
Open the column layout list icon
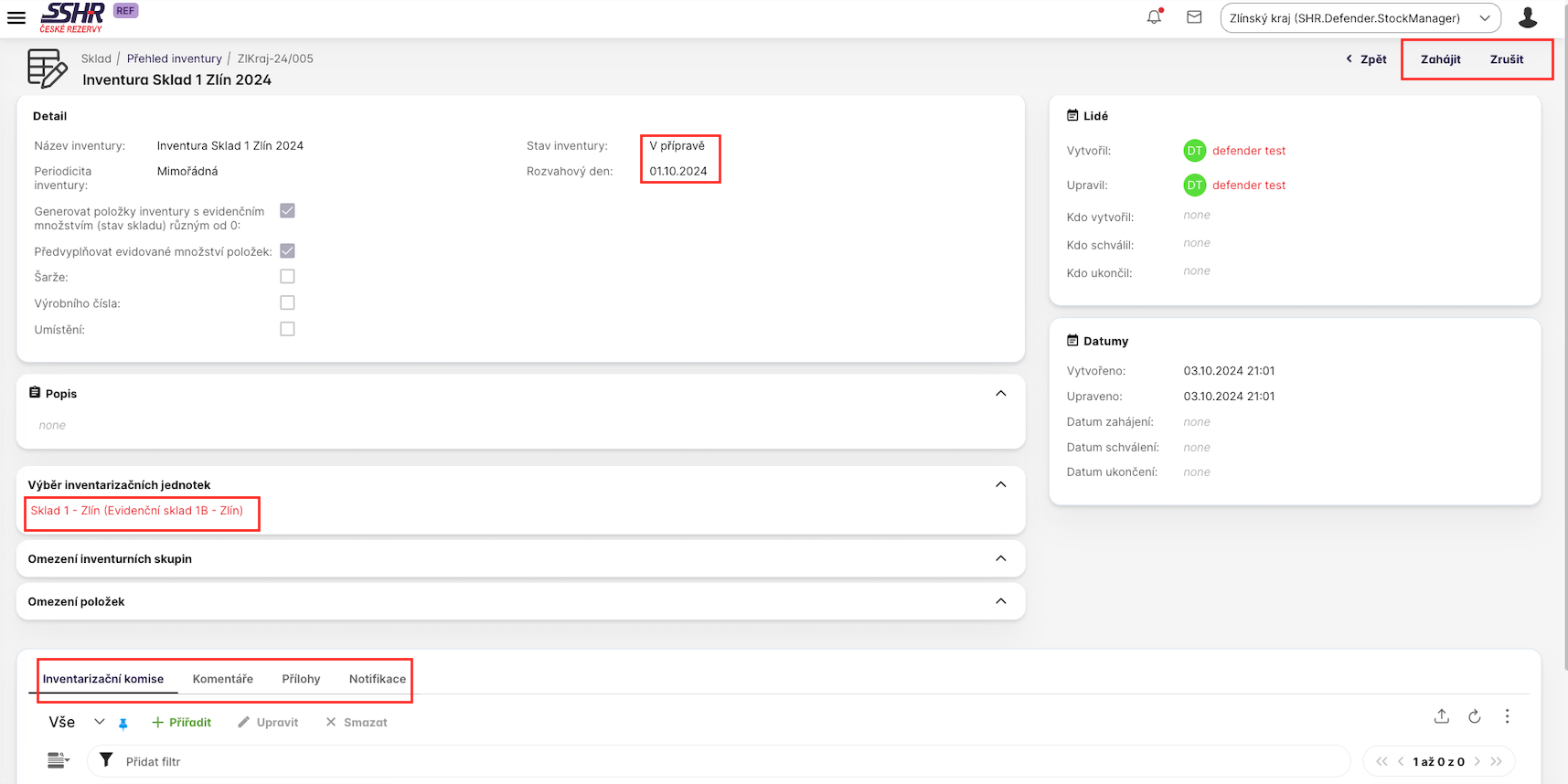(58, 760)
